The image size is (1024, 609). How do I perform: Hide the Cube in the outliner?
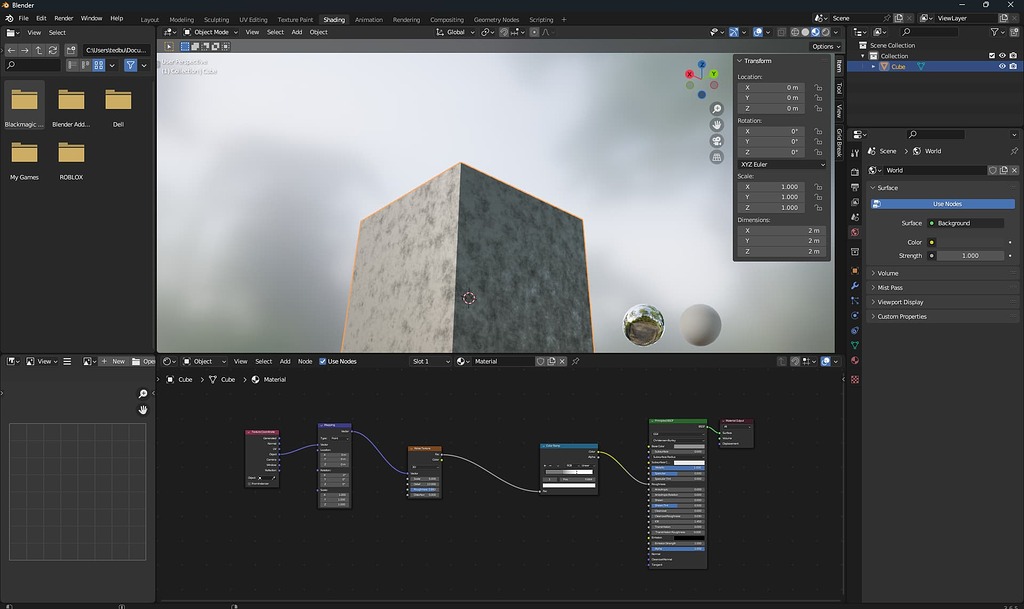pyautogui.click(x=1003, y=66)
